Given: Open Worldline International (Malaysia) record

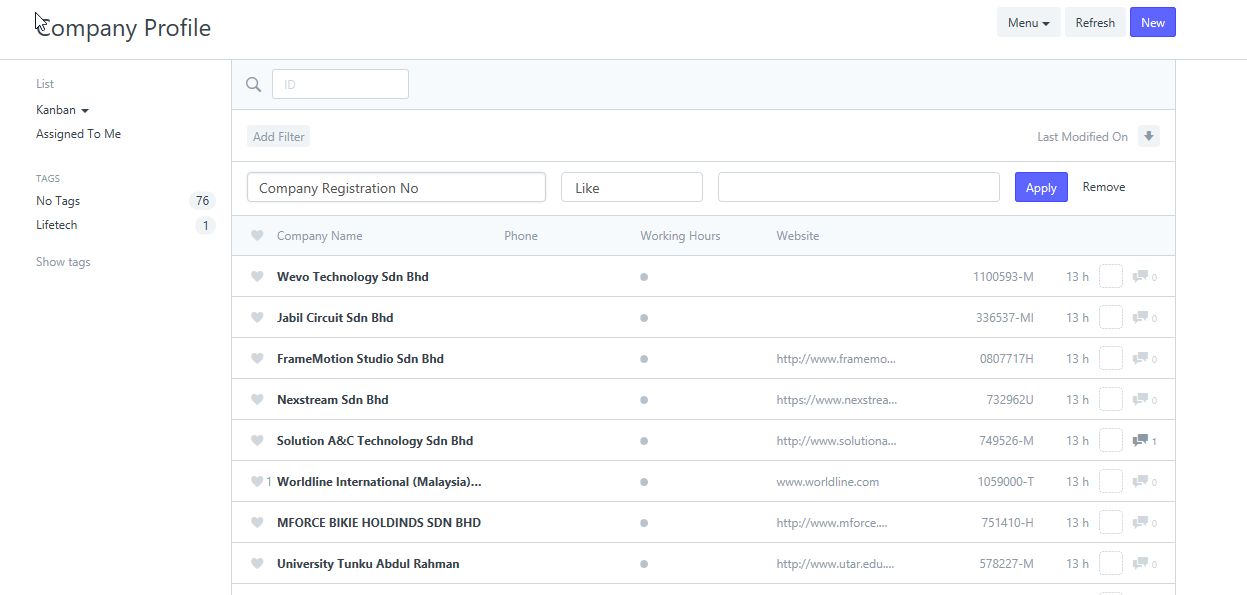Looking at the screenshot, I should (379, 482).
